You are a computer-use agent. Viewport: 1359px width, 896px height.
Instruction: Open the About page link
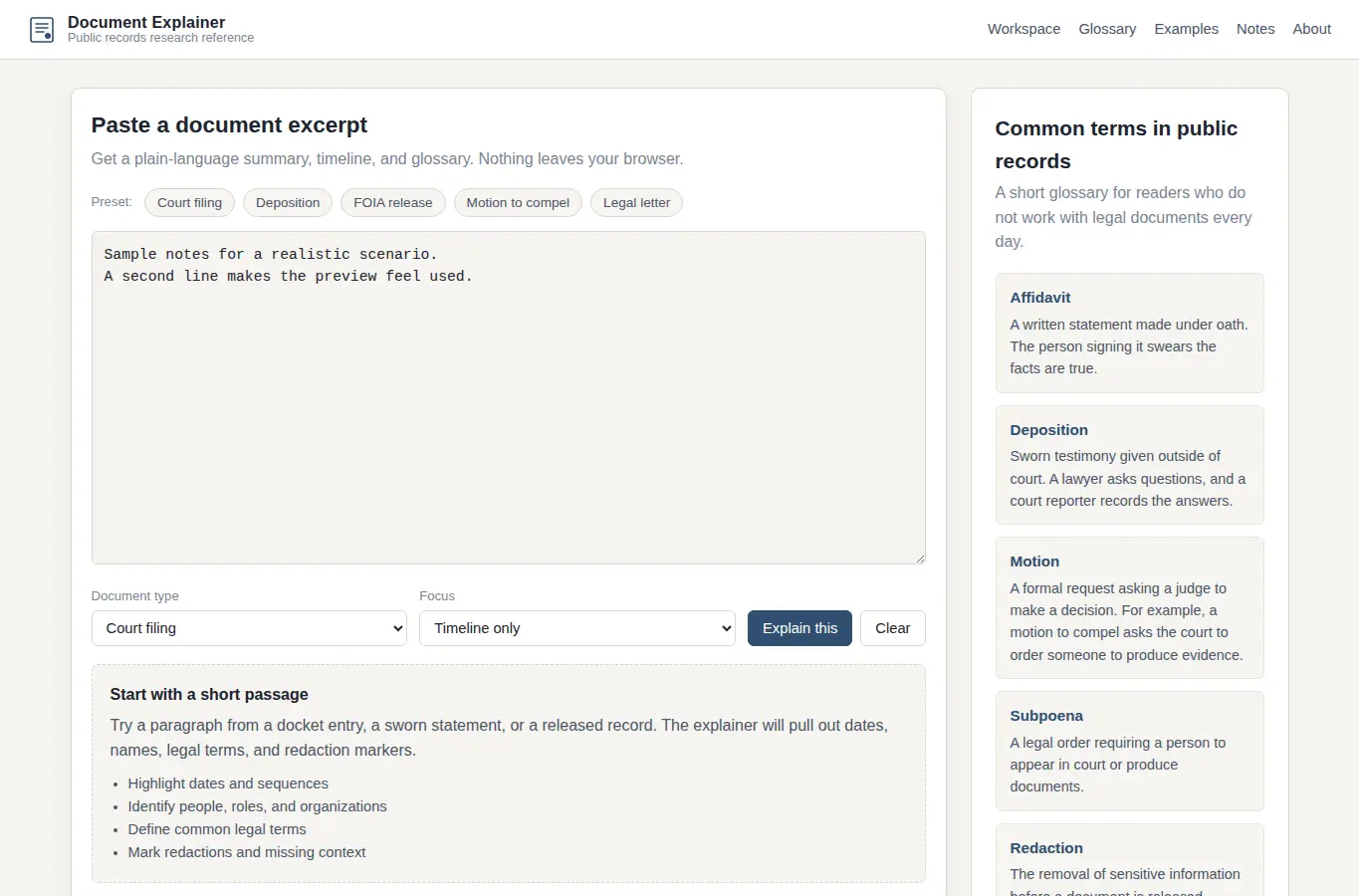point(1311,29)
